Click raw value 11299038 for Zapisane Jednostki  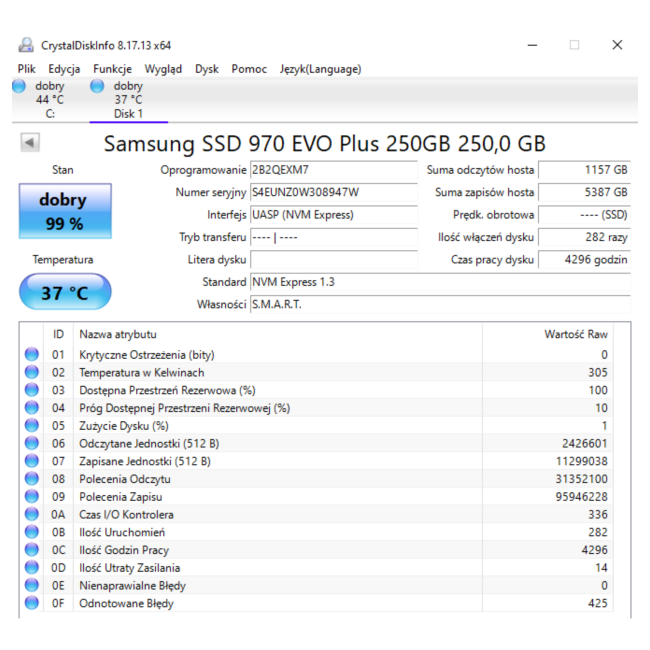pyautogui.click(x=582, y=461)
